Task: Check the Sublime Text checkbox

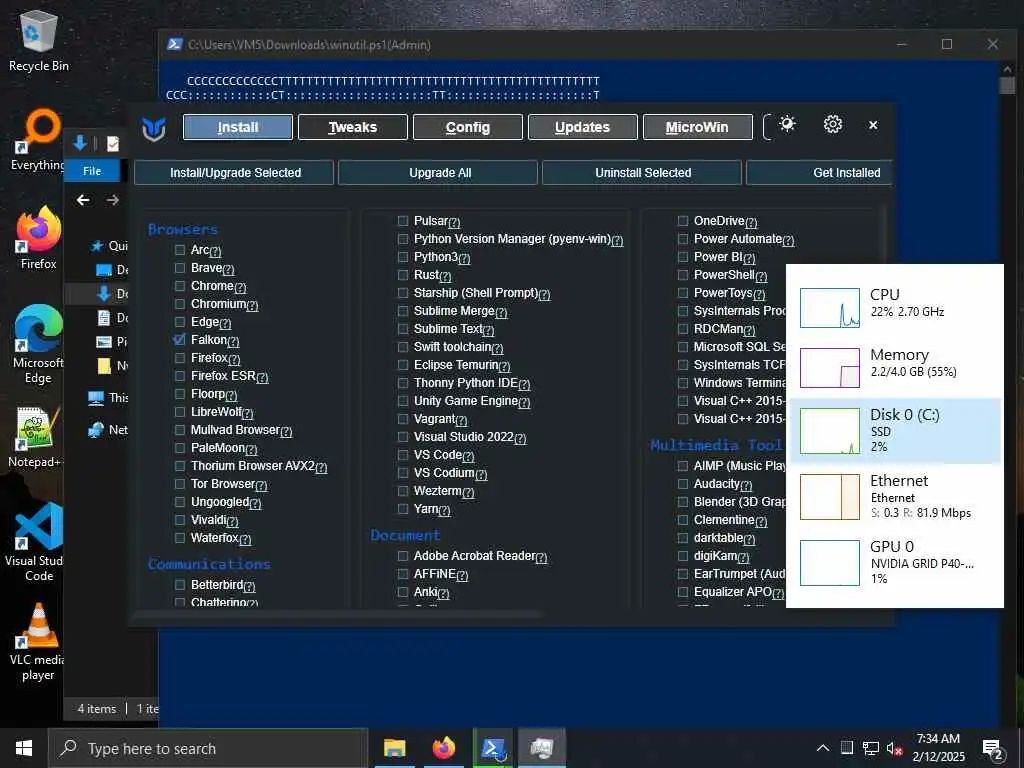Action: pyautogui.click(x=403, y=329)
